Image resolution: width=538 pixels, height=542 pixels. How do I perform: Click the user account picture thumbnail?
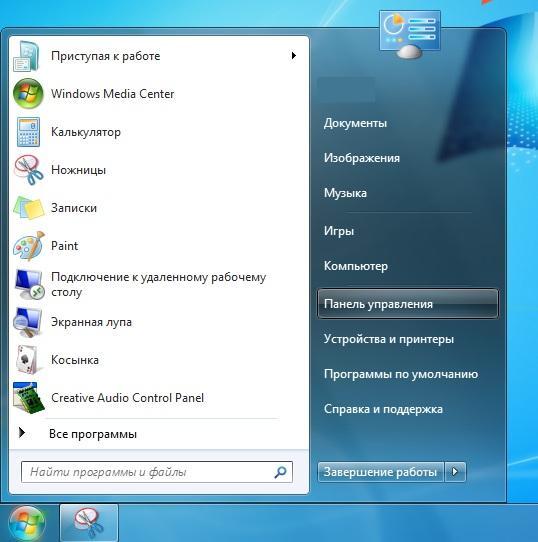point(410,34)
